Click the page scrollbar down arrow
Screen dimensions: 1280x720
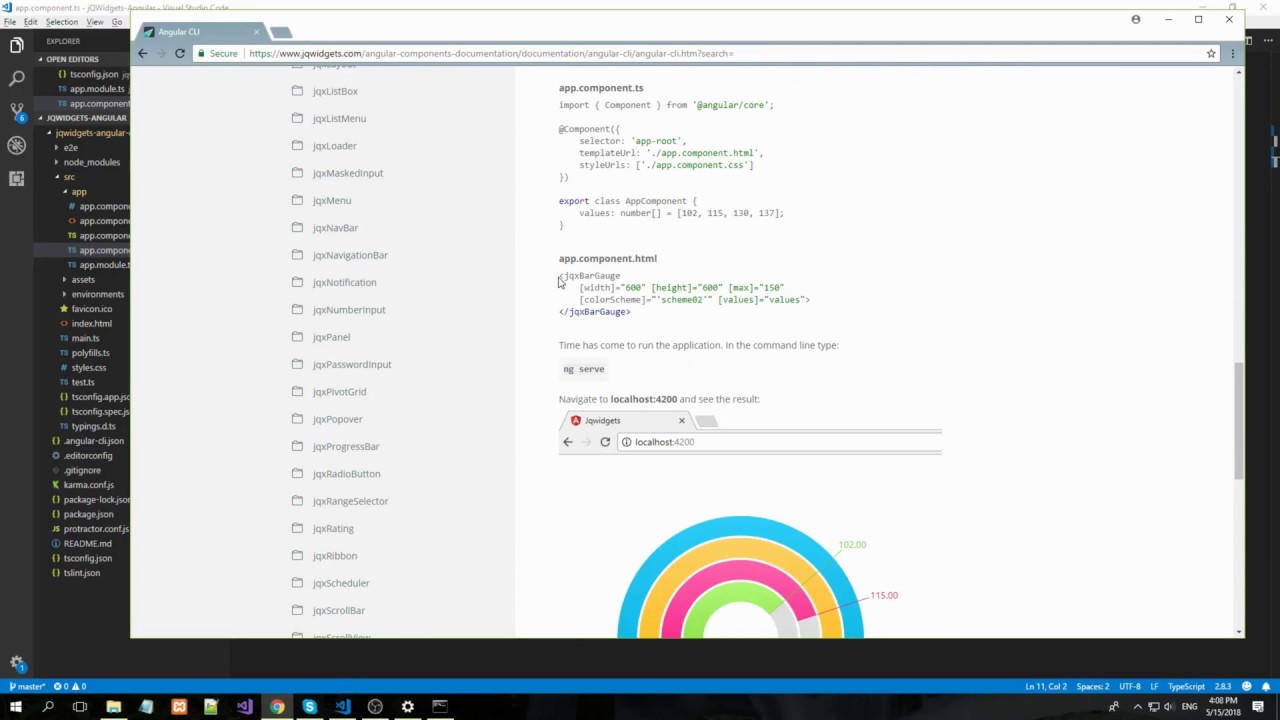(x=1239, y=631)
